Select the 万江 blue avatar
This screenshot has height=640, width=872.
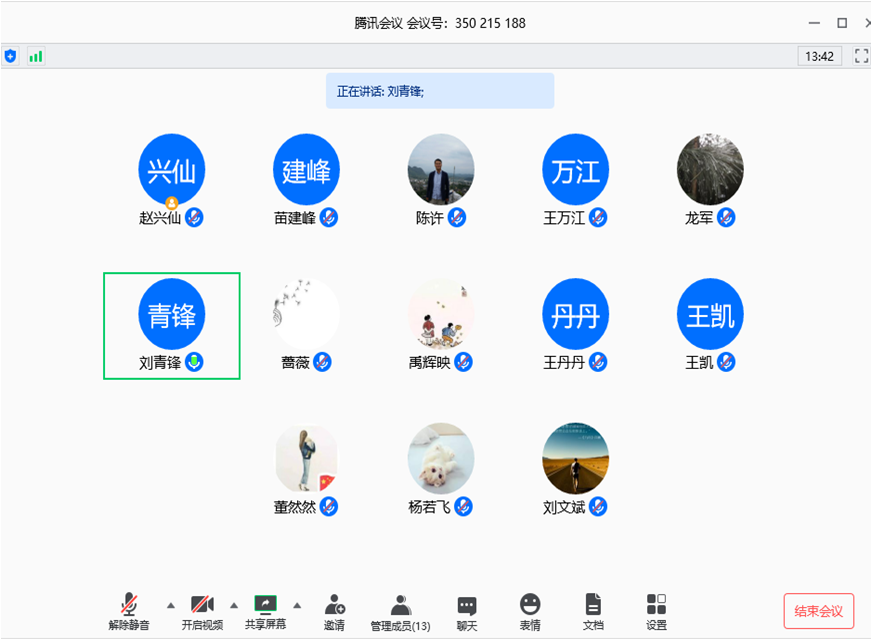(x=576, y=170)
